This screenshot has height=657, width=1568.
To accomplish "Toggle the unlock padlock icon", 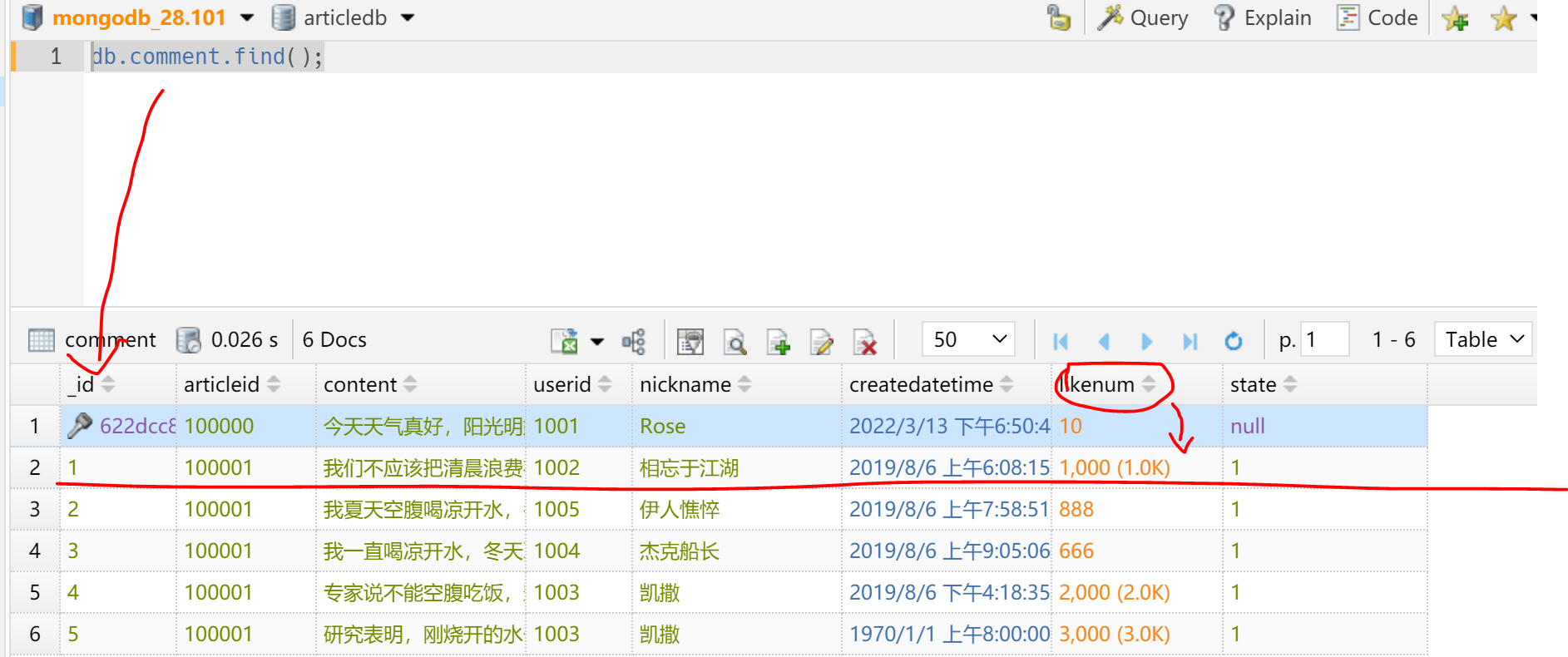I will 1058,18.
